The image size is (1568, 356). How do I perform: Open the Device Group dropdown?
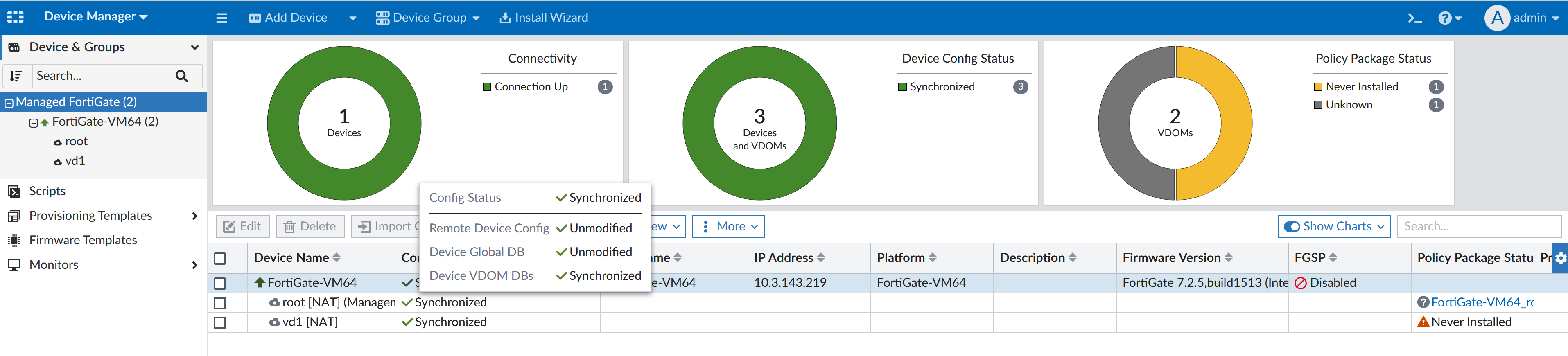point(427,18)
